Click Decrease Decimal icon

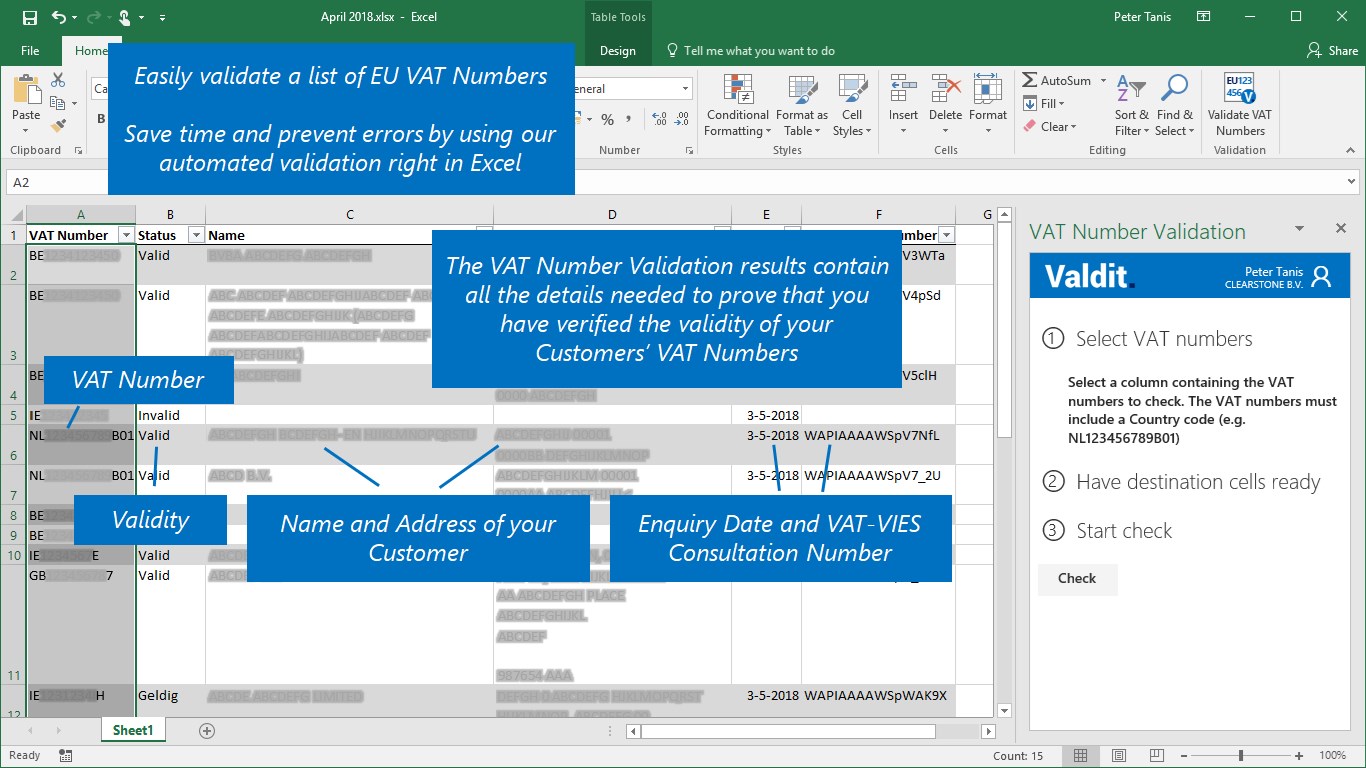tap(684, 120)
